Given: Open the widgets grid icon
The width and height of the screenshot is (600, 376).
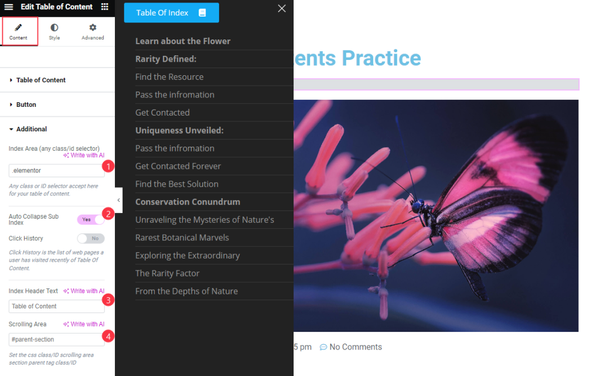Looking at the screenshot, I should tap(104, 7).
